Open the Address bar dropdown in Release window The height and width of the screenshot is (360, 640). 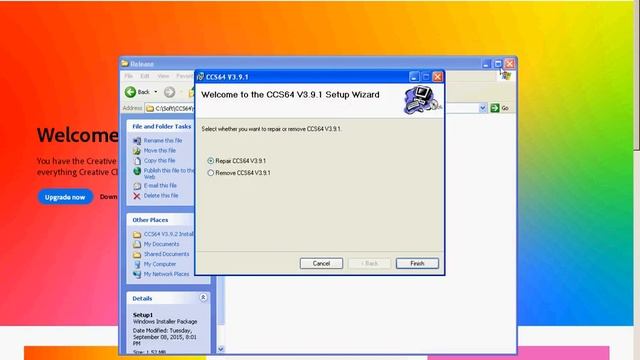coord(482,108)
